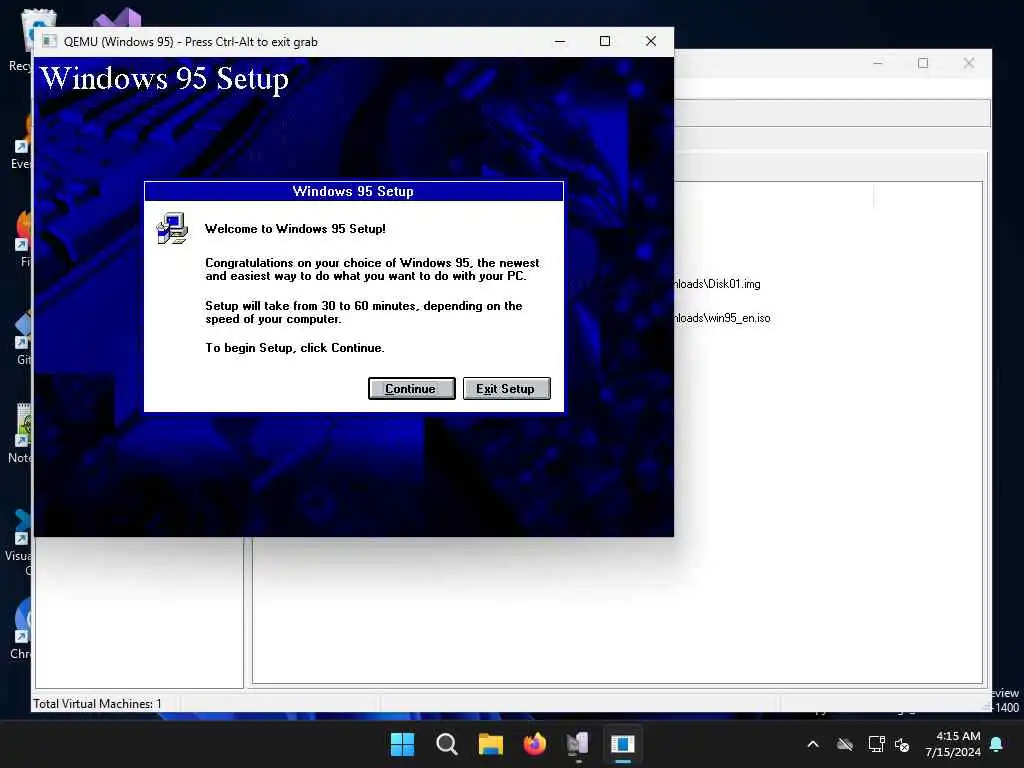Screen dimensions: 1024x768
Task: Open taskbar Search
Action: (447, 744)
